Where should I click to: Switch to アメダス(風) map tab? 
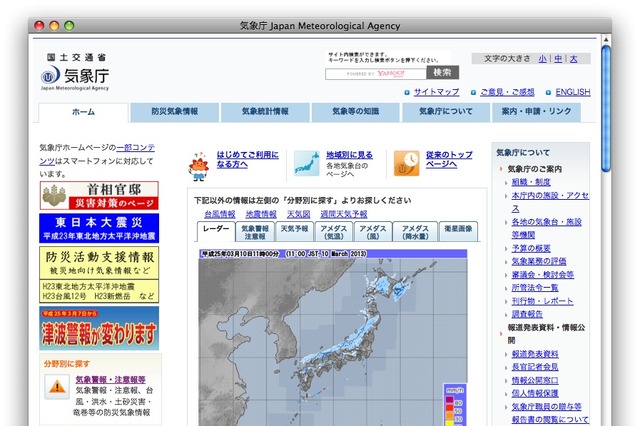coord(373,232)
